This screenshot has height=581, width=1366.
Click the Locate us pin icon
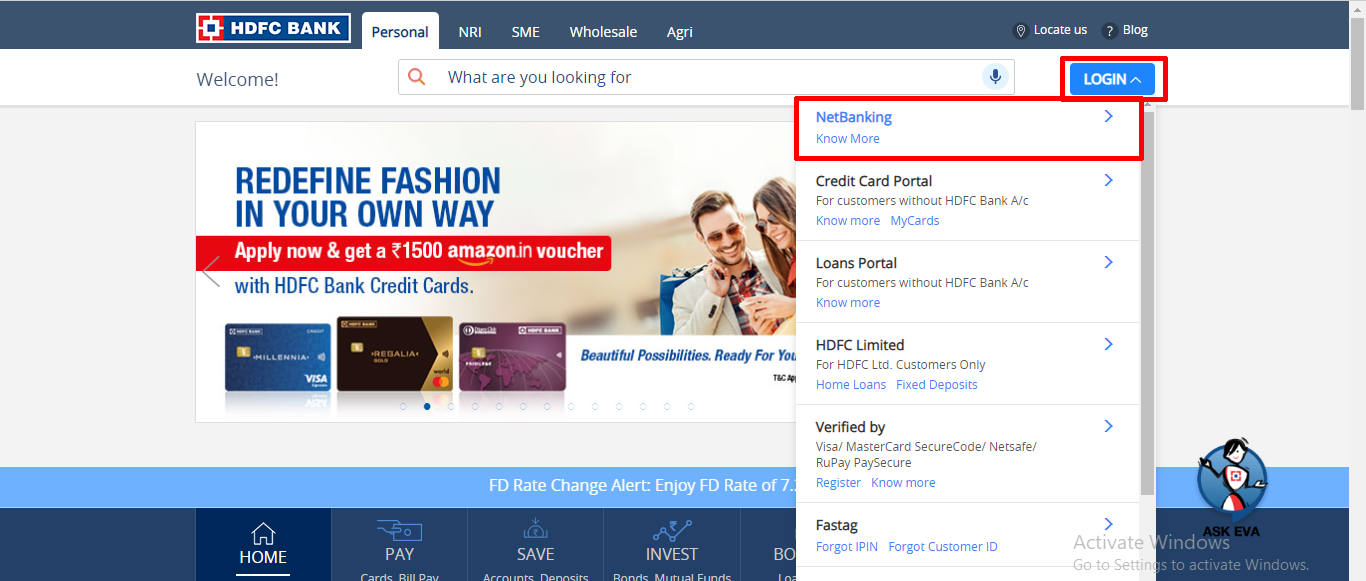[x=1021, y=30]
